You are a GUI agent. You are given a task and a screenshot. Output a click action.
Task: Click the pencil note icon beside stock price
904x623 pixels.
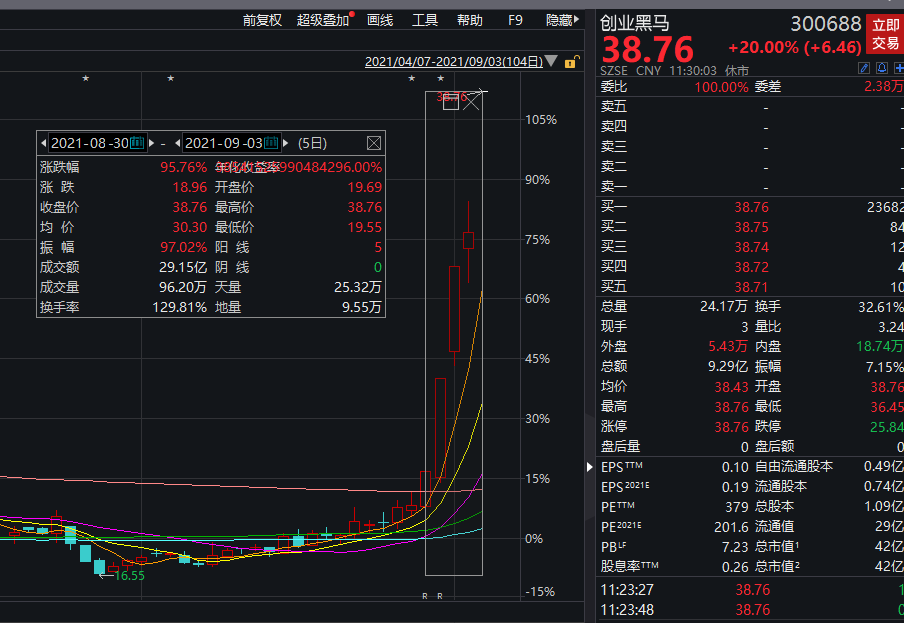click(865, 69)
